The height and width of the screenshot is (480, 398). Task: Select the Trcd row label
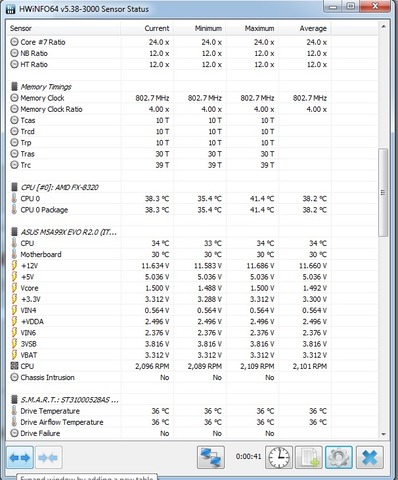[x=27, y=132]
